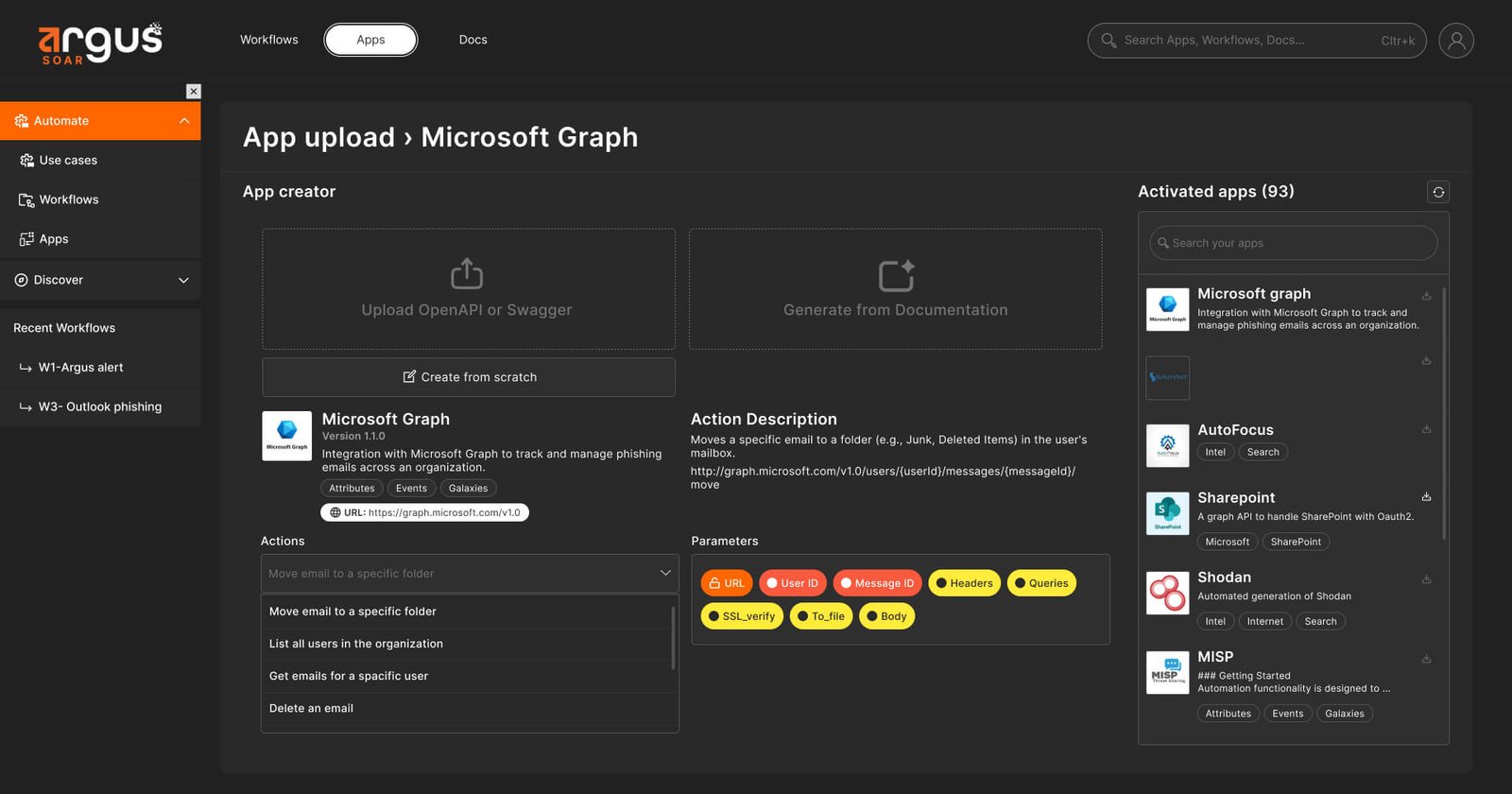This screenshot has height=794, width=1512.
Task: Click the AutoFocus app logo
Action: [1168, 446]
